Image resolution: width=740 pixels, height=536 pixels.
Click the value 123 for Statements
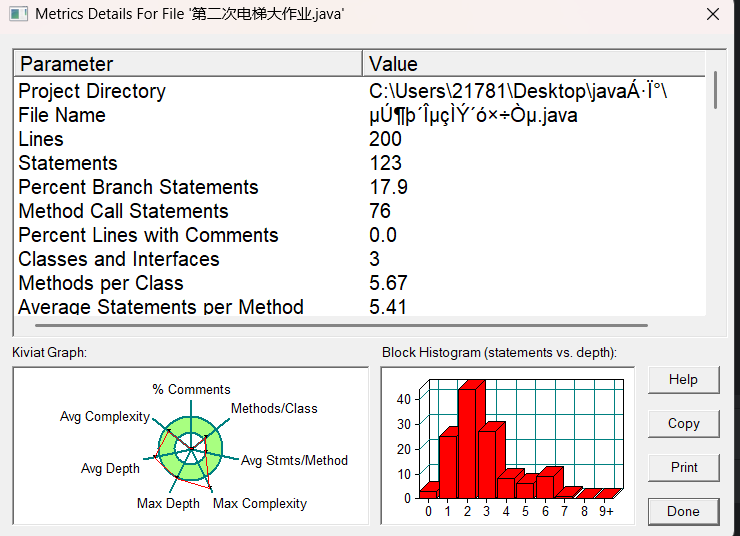point(385,163)
